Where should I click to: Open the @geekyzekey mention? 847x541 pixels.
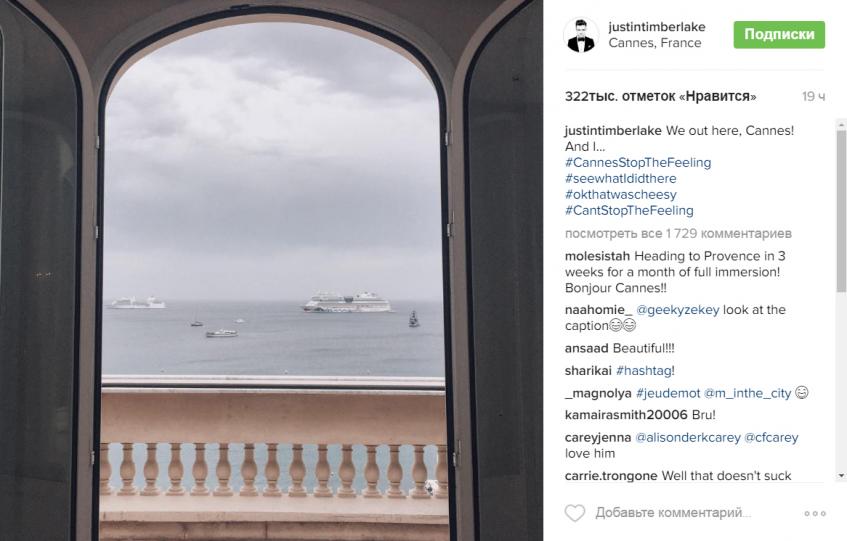[677, 310]
